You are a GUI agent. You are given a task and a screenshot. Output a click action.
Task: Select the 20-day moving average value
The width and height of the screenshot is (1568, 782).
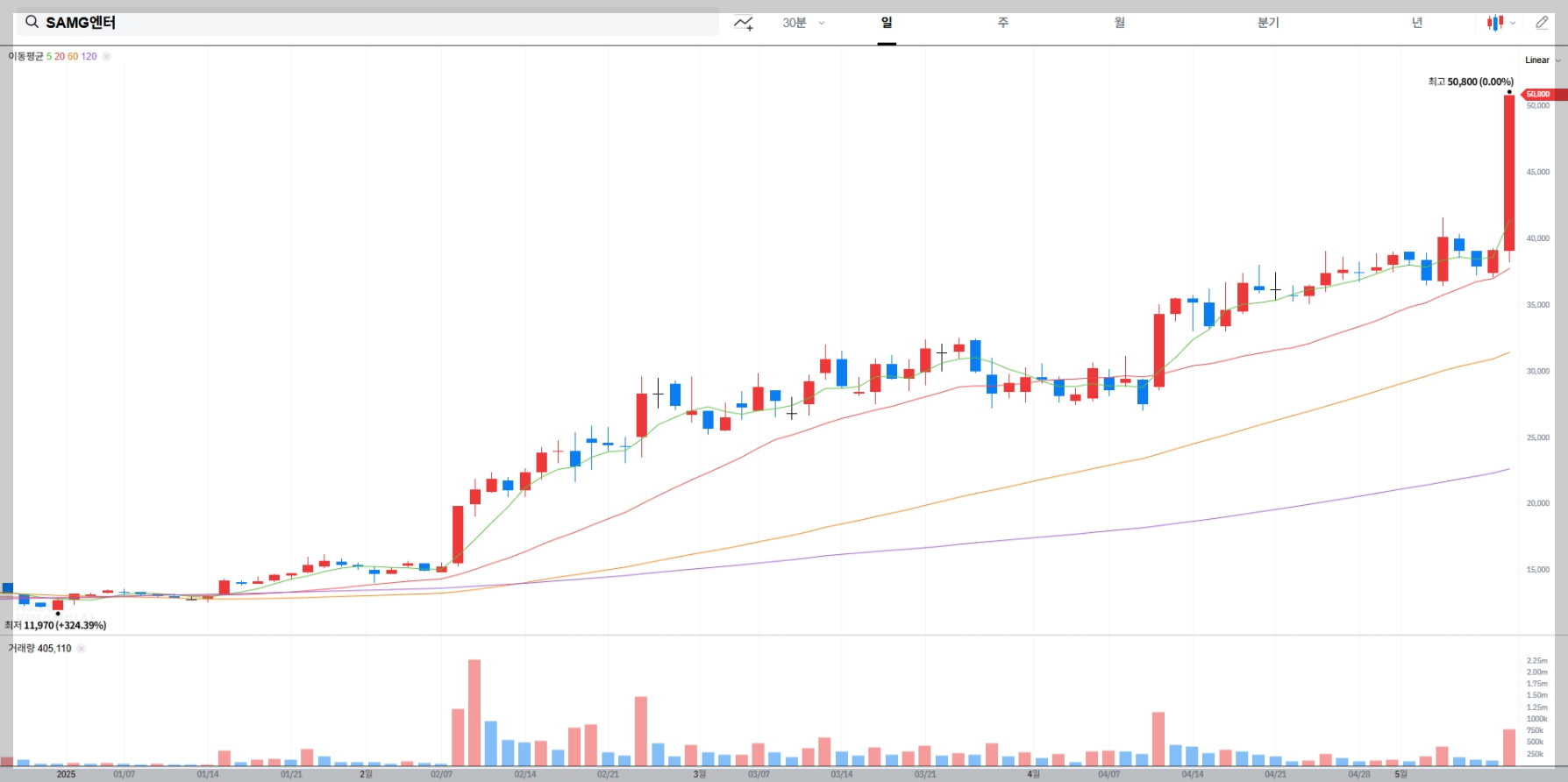coord(60,56)
